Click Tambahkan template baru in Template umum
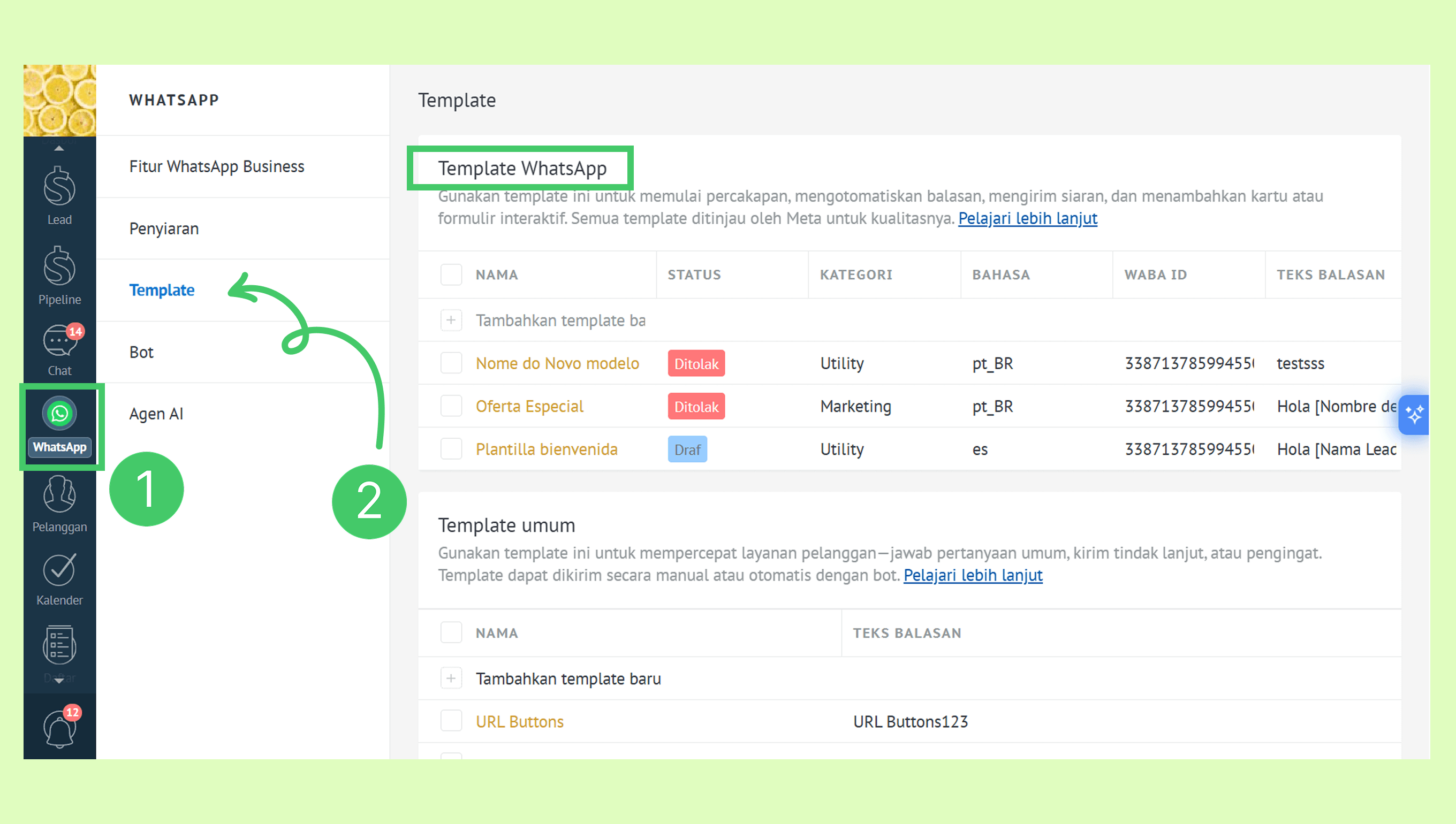 [568, 678]
